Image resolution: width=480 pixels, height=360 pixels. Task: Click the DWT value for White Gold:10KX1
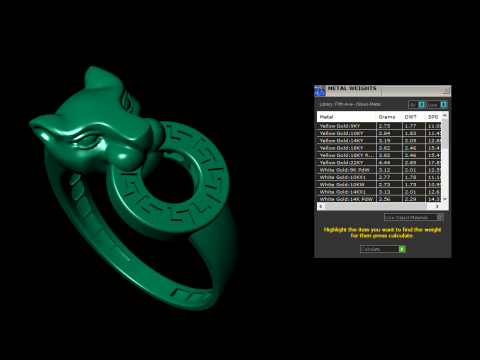414,177
